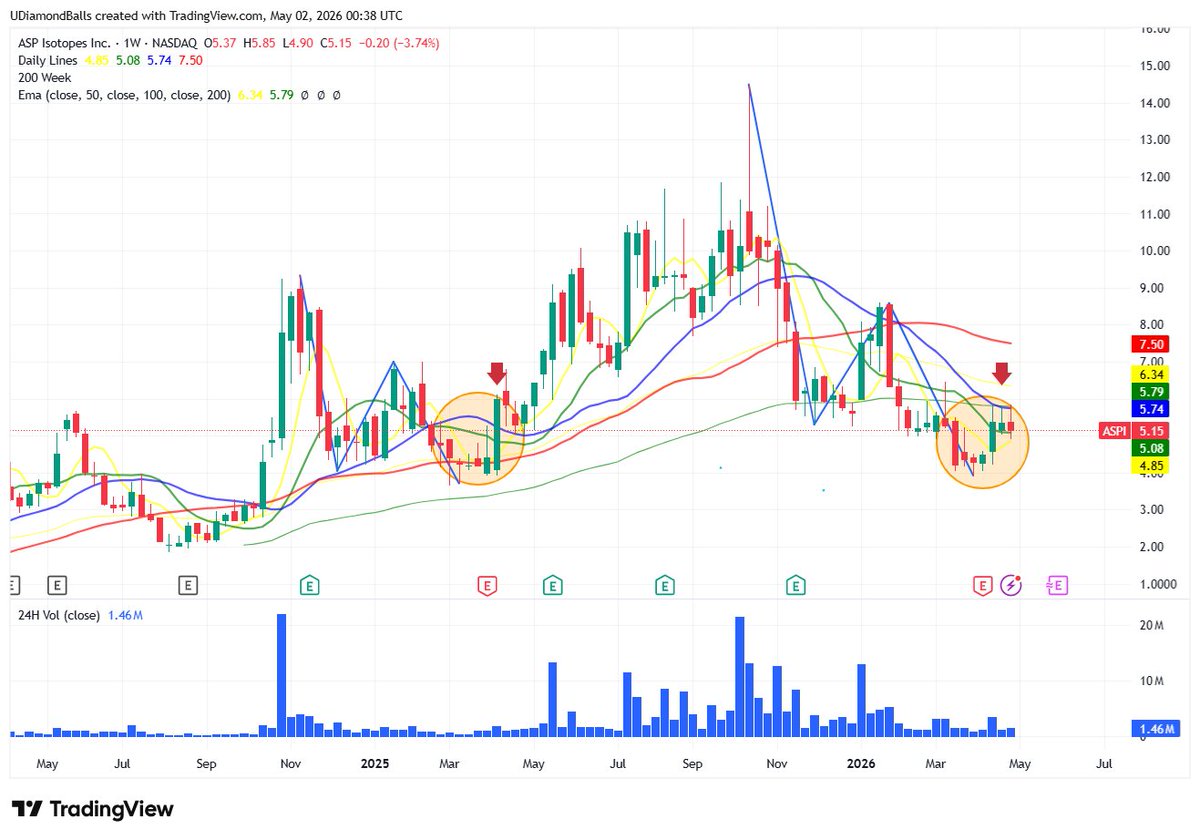Click the 2026 label on time axis
Image resolution: width=1200 pixels, height=840 pixels.
pos(860,763)
